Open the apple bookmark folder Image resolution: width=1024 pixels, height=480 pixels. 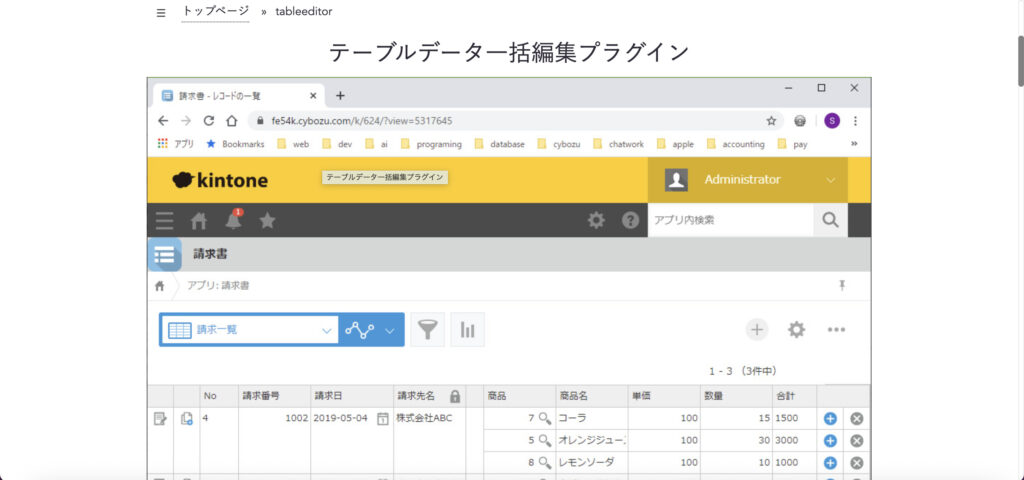tap(675, 144)
